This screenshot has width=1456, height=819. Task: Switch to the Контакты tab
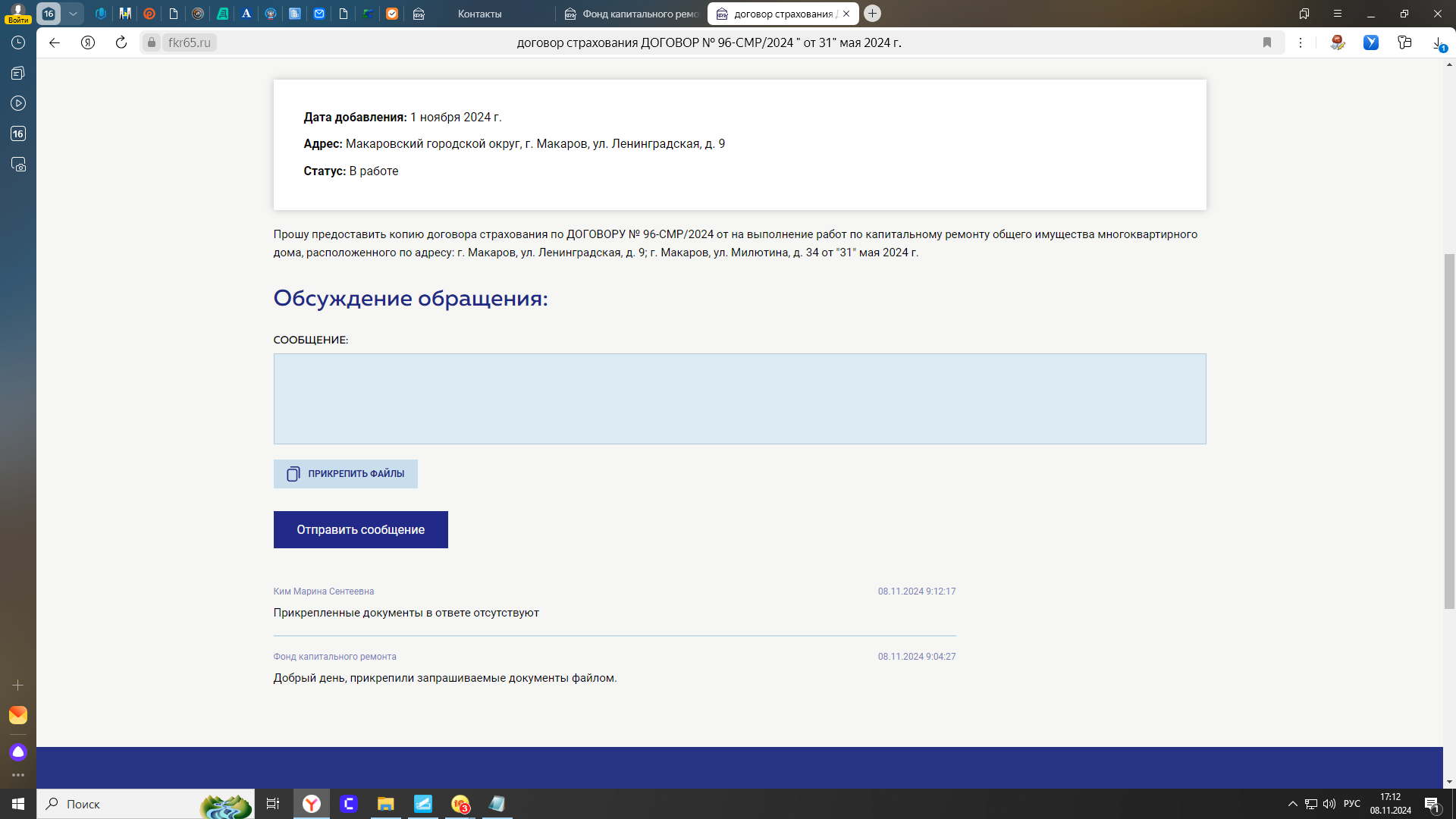click(479, 14)
